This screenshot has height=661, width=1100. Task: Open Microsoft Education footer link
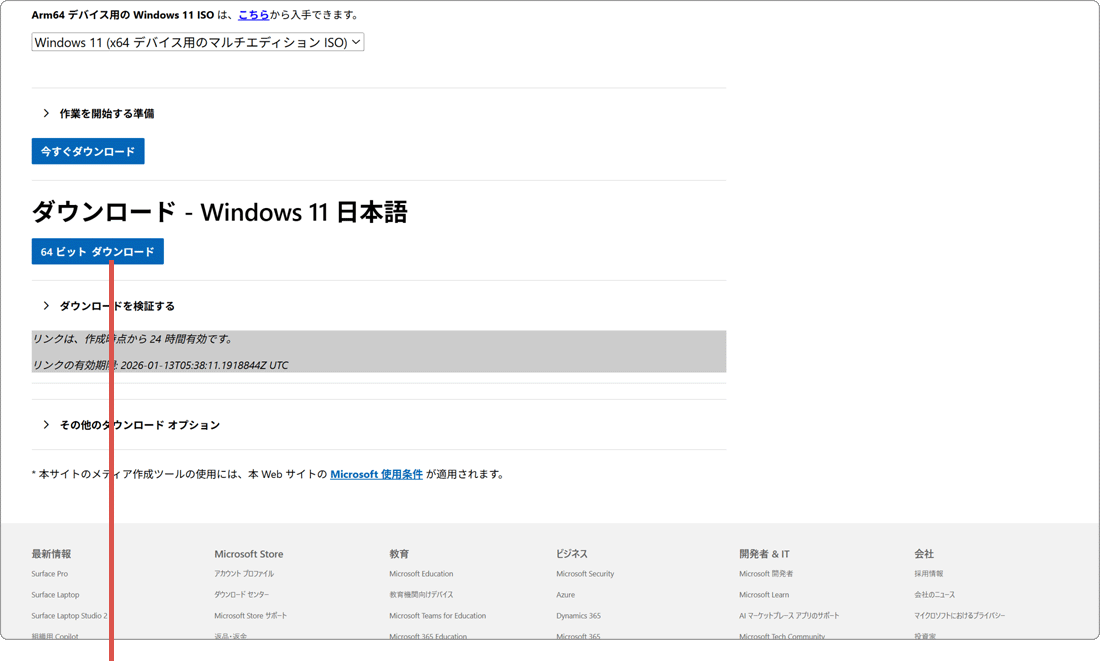tap(421, 574)
